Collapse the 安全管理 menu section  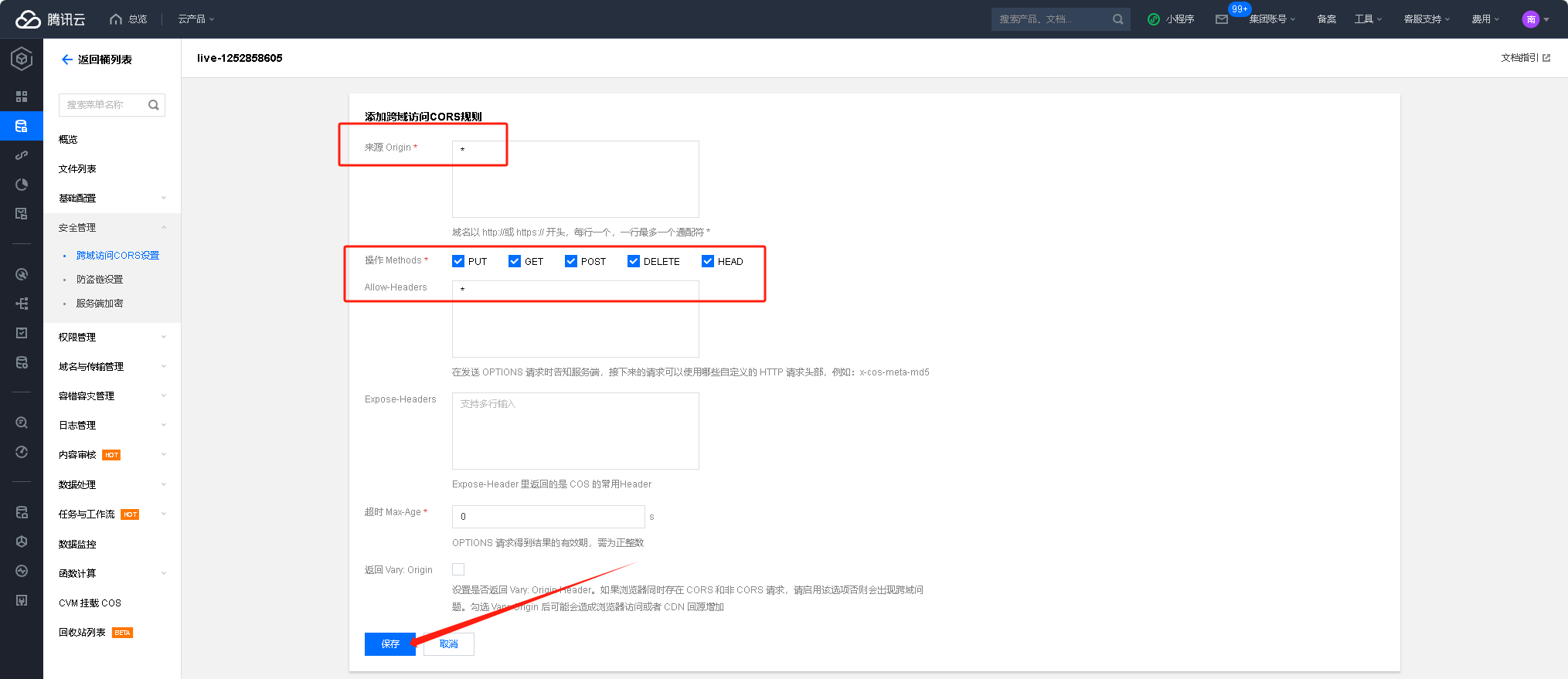[x=112, y=228]
